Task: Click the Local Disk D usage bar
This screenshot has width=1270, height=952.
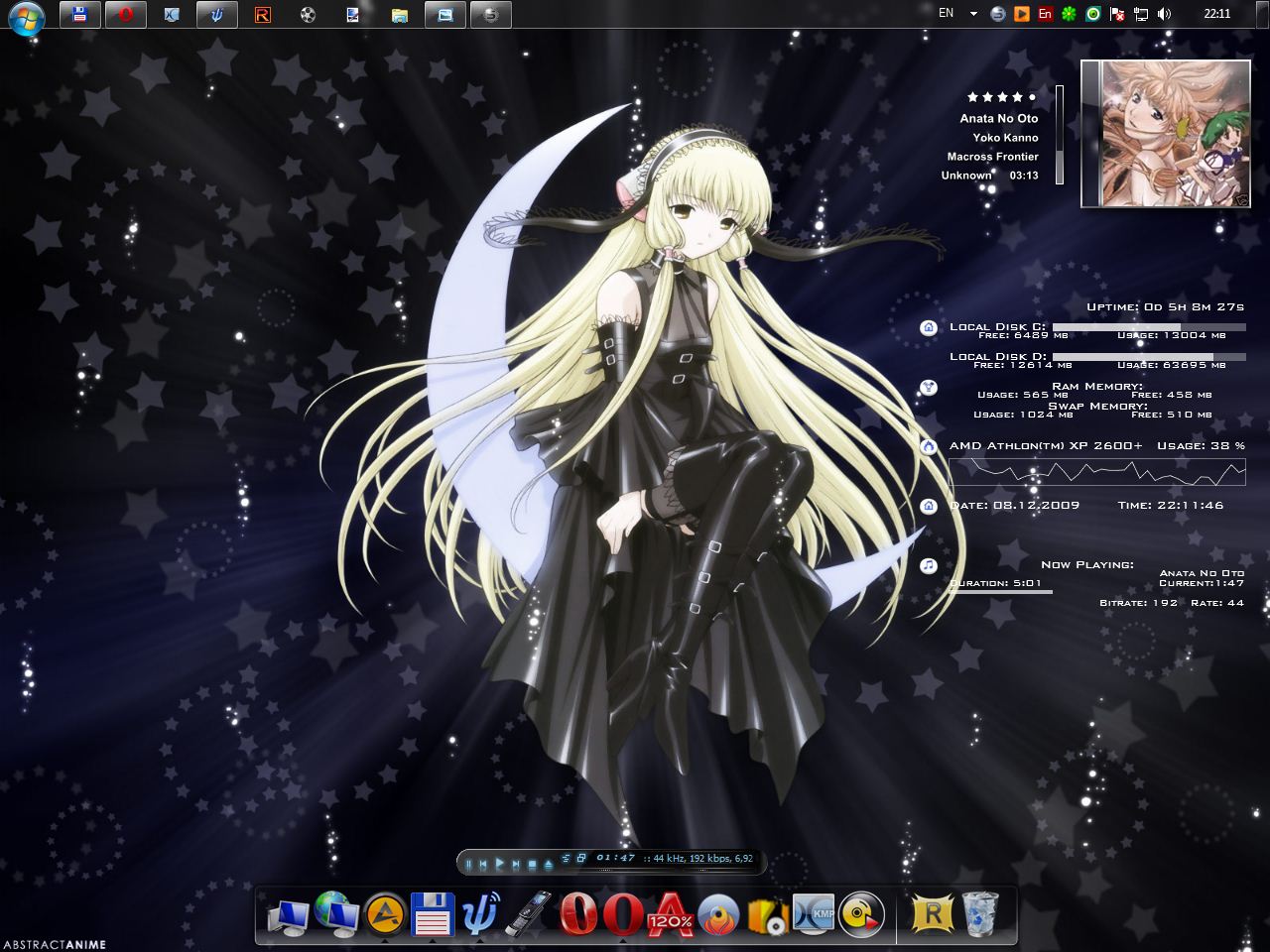Action: (x=1149, y=356)
